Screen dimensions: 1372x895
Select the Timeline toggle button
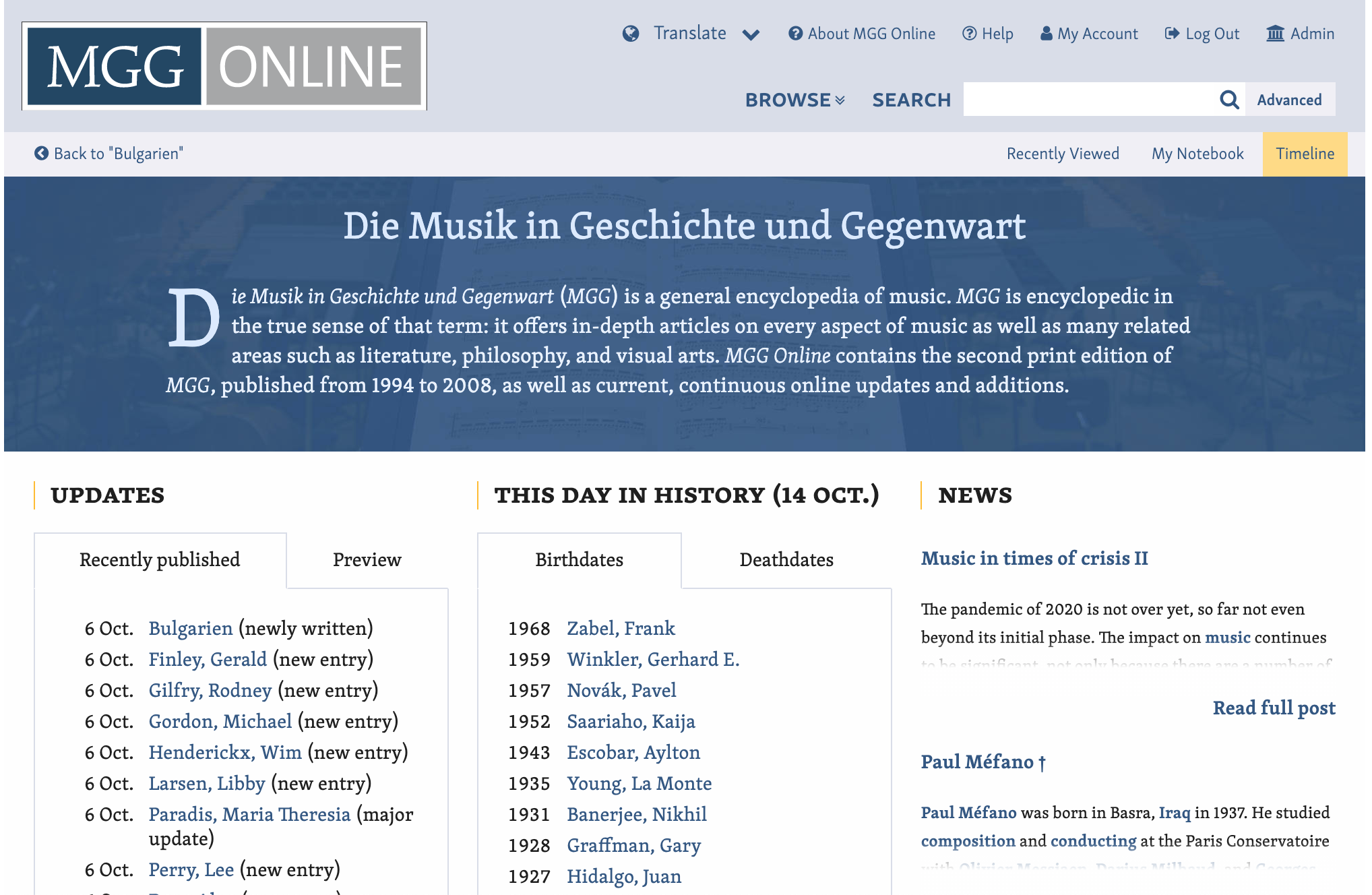(1305, 153)
